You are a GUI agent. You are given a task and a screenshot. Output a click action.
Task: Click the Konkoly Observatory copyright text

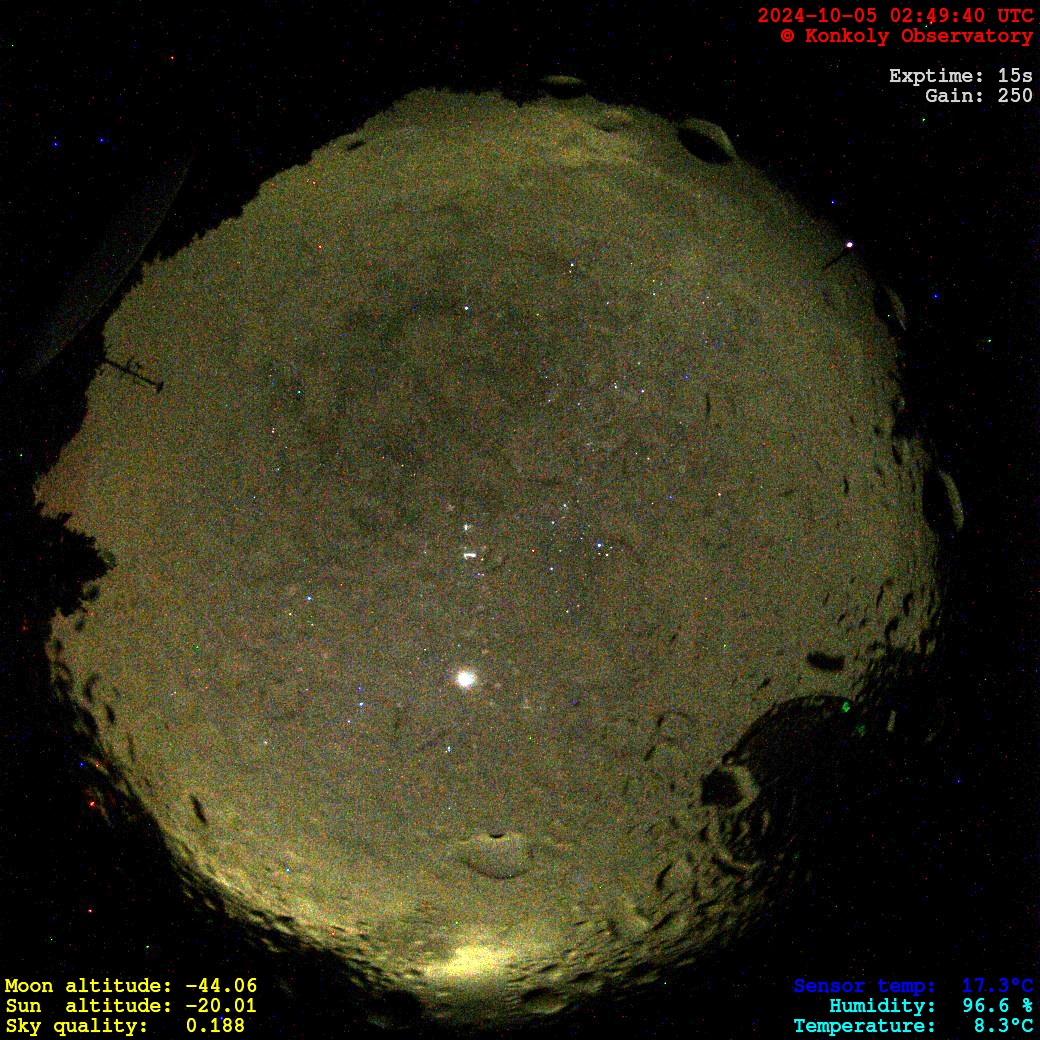tap(906, 36)
